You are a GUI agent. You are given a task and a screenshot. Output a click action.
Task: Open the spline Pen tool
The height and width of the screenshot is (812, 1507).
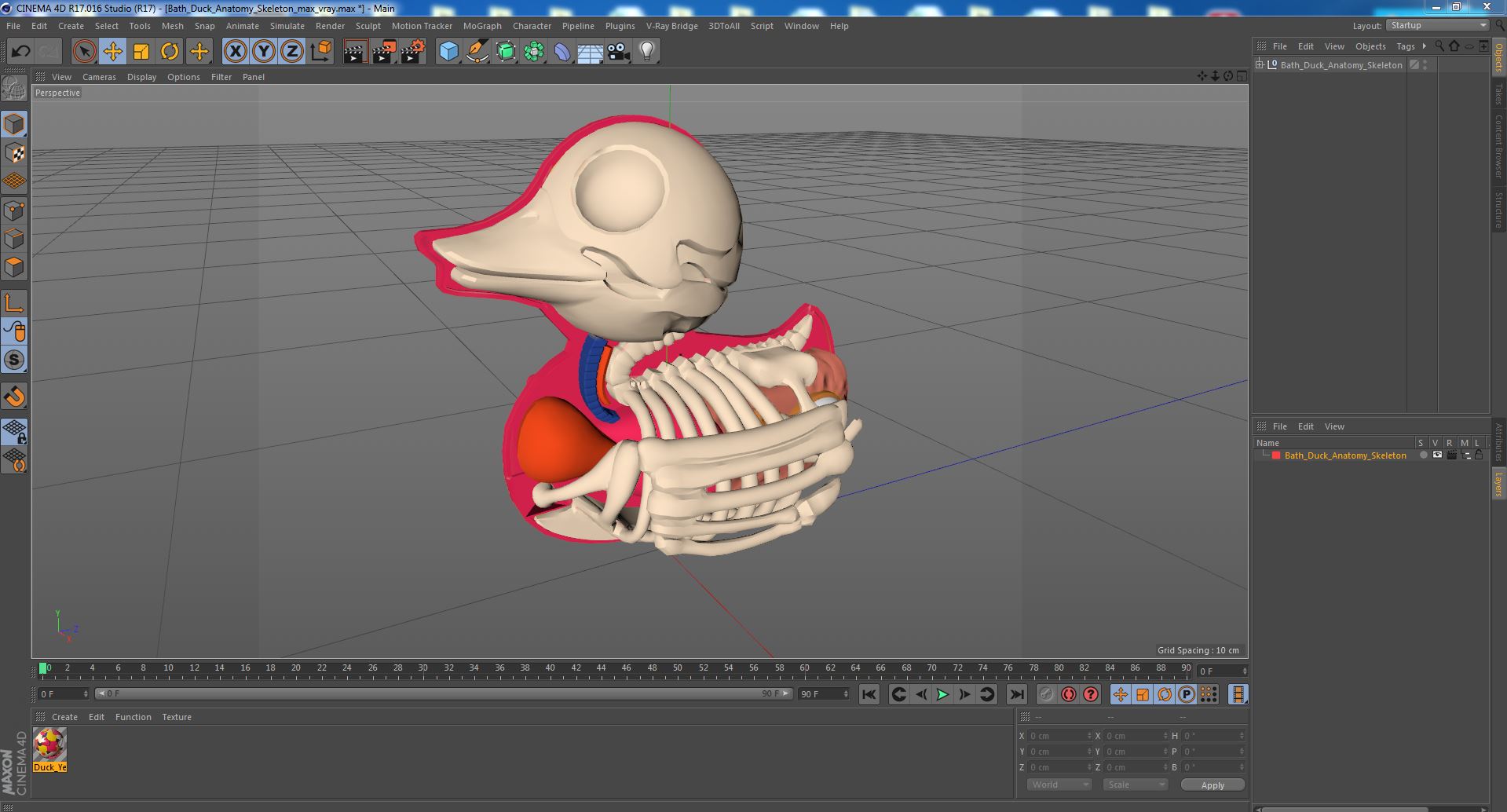(x=477, y=52)
